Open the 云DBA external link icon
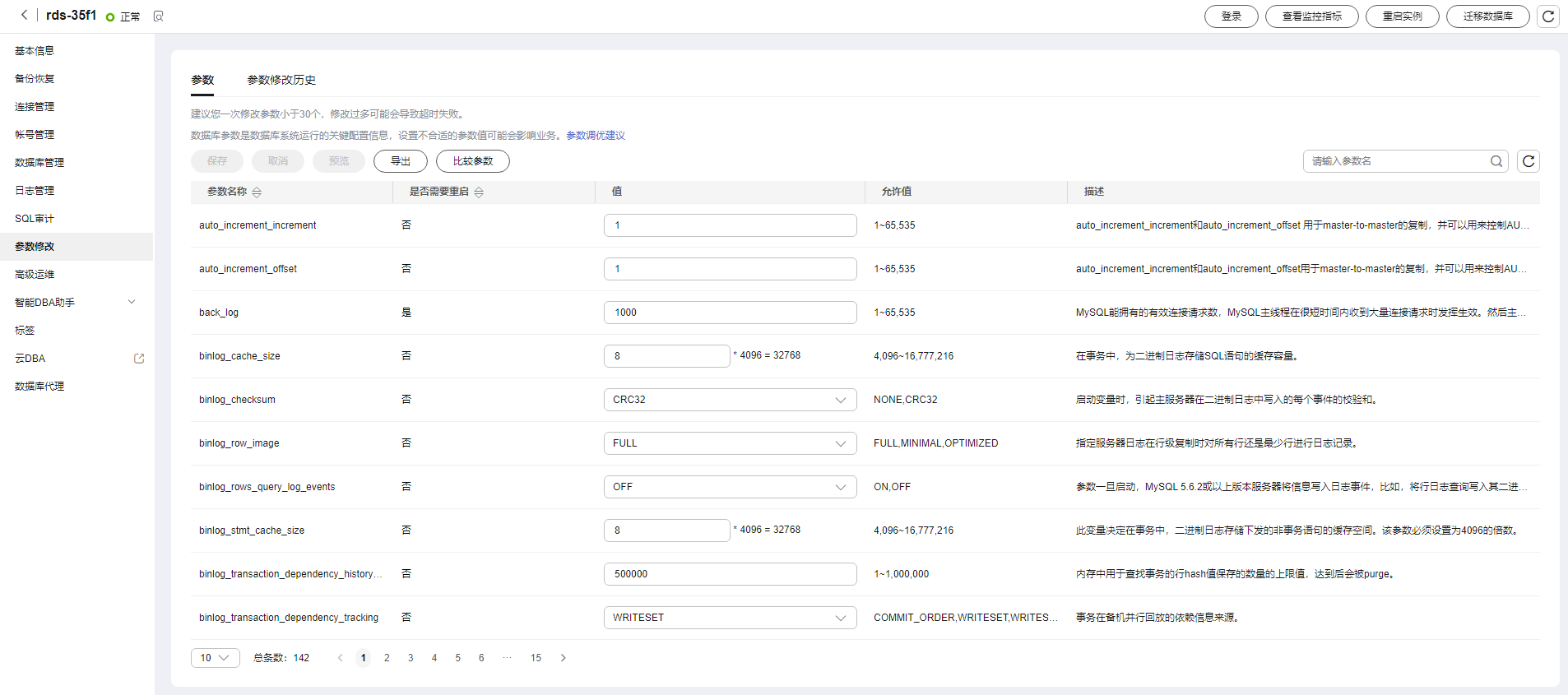This screenshot has width=1568, height=695. click(x=139, y=359)
